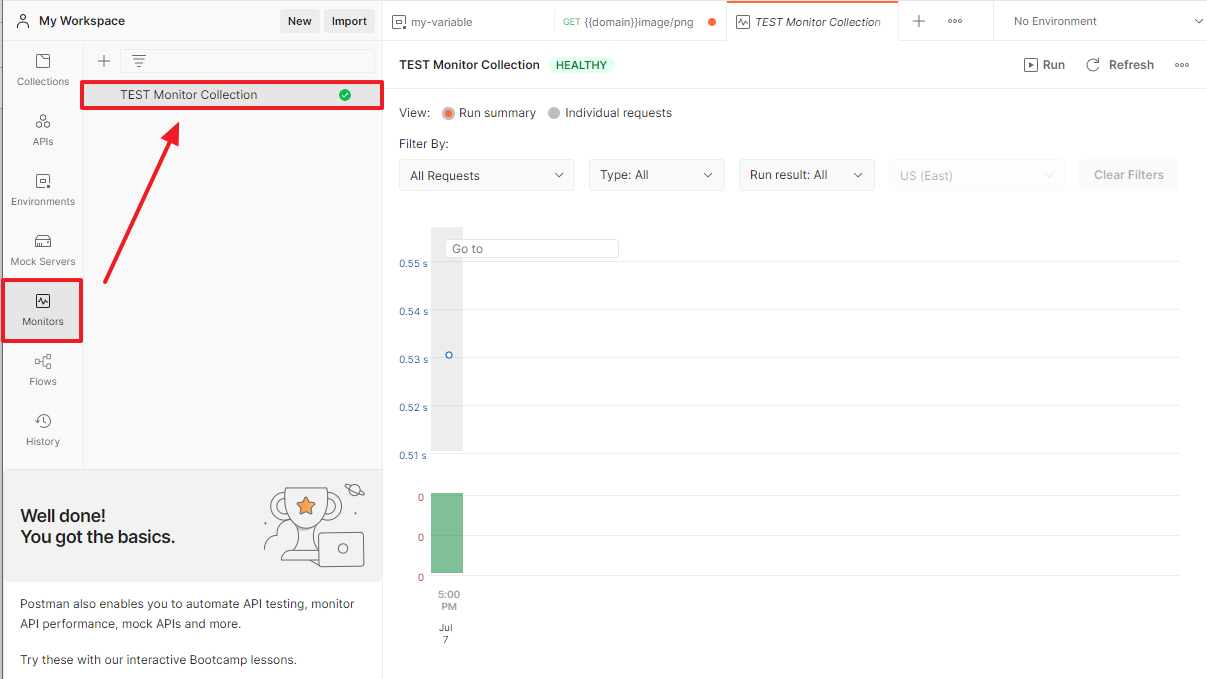
Task: Open the monitor's three-dot options menu
Action: (x=1182, y=65)
